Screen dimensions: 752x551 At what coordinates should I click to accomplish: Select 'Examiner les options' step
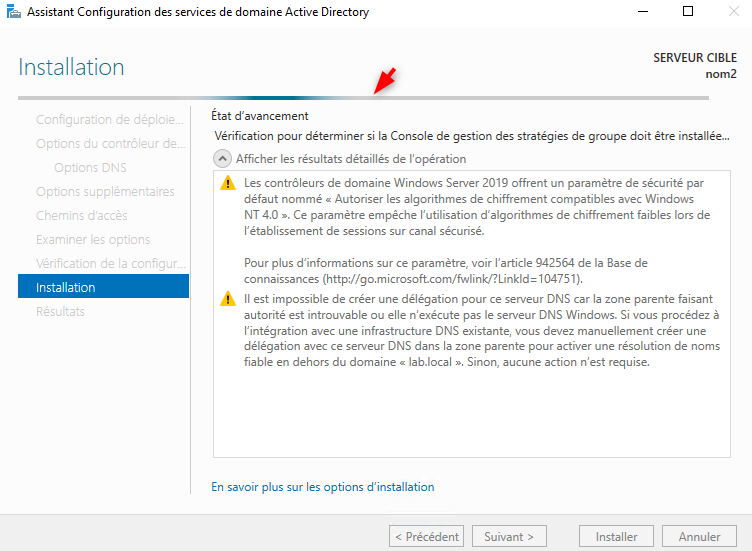[x=93, y=239]
